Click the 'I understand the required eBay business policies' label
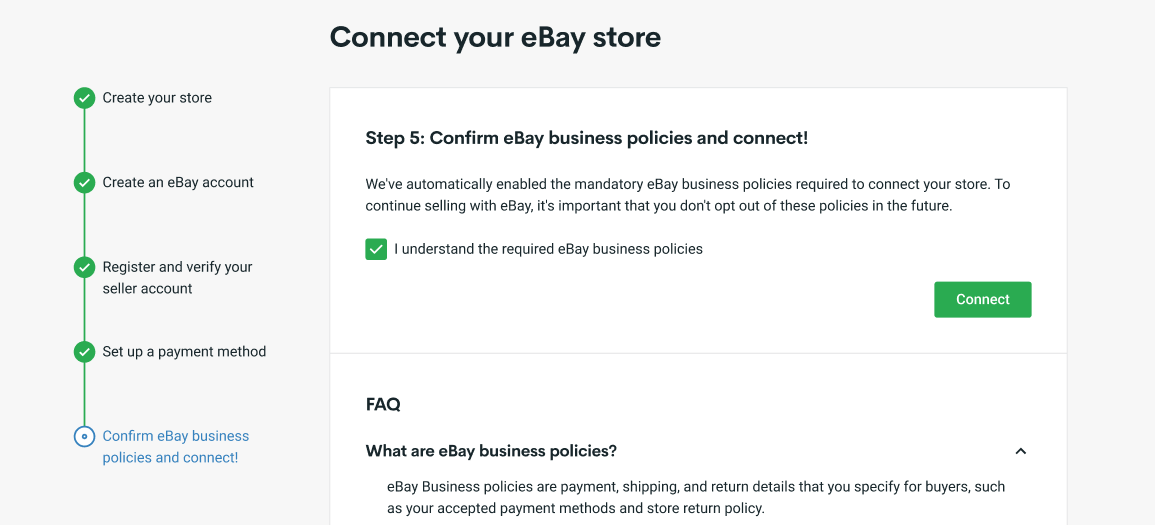The width and height of the screenshot is (1155, 525). tap(548, 249)
